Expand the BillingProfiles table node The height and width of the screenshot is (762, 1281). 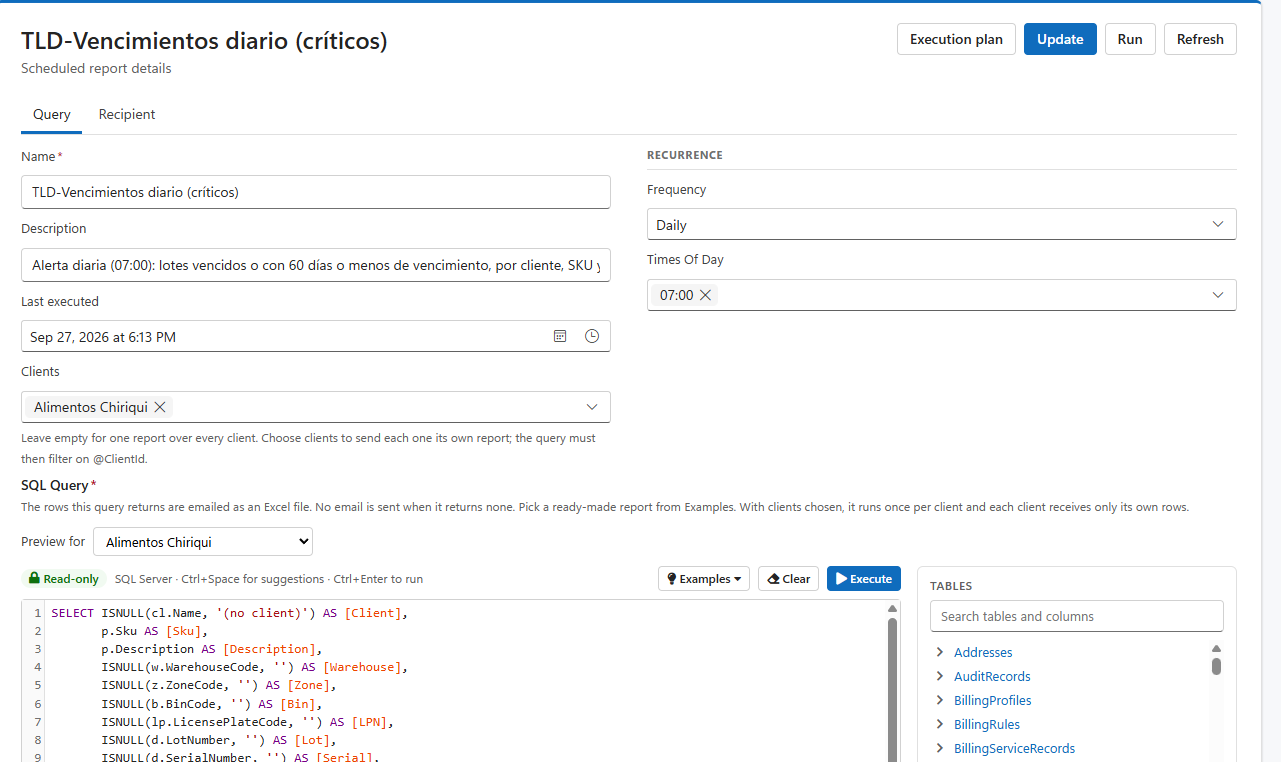[940, 700]
